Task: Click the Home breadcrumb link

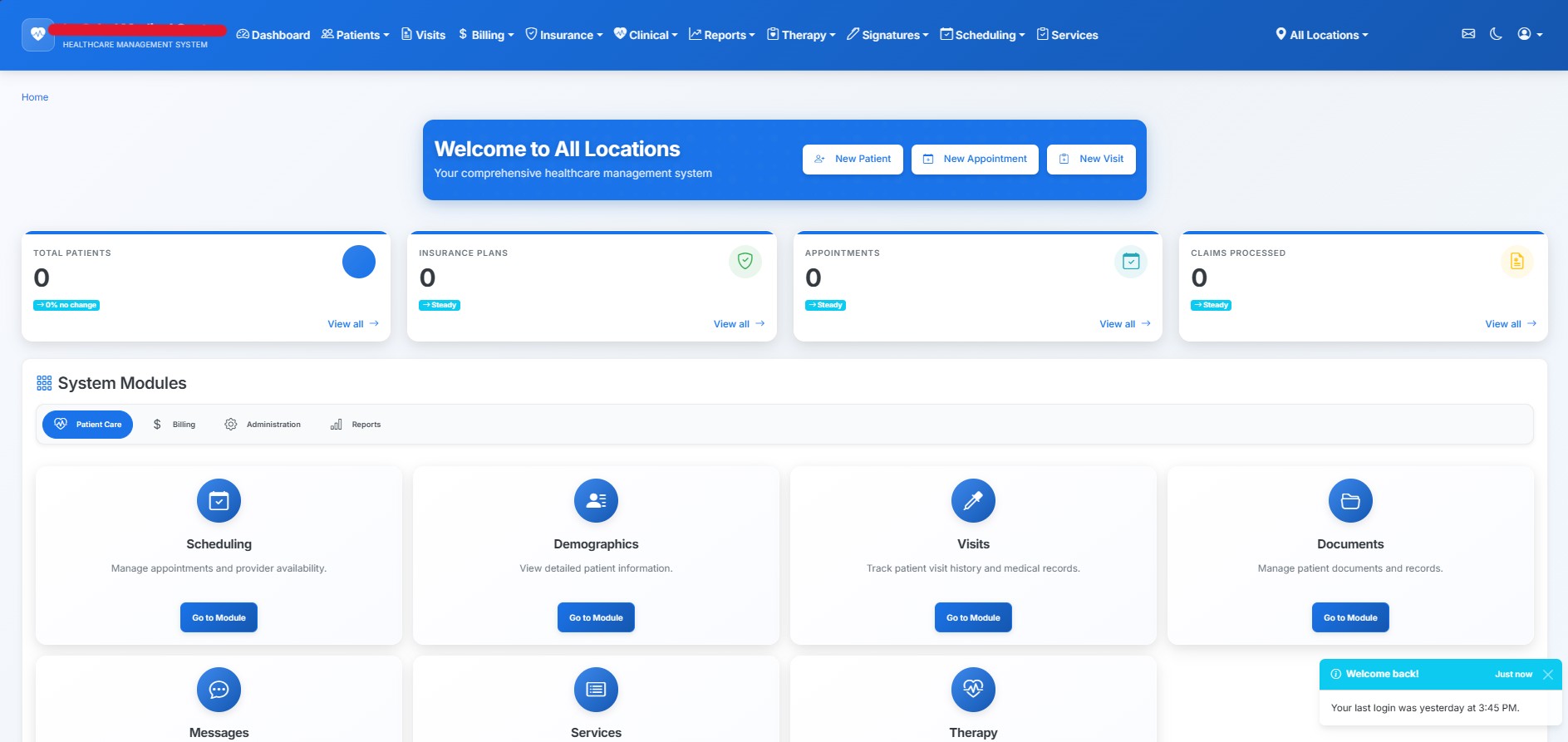Action: tap(35, 97)
